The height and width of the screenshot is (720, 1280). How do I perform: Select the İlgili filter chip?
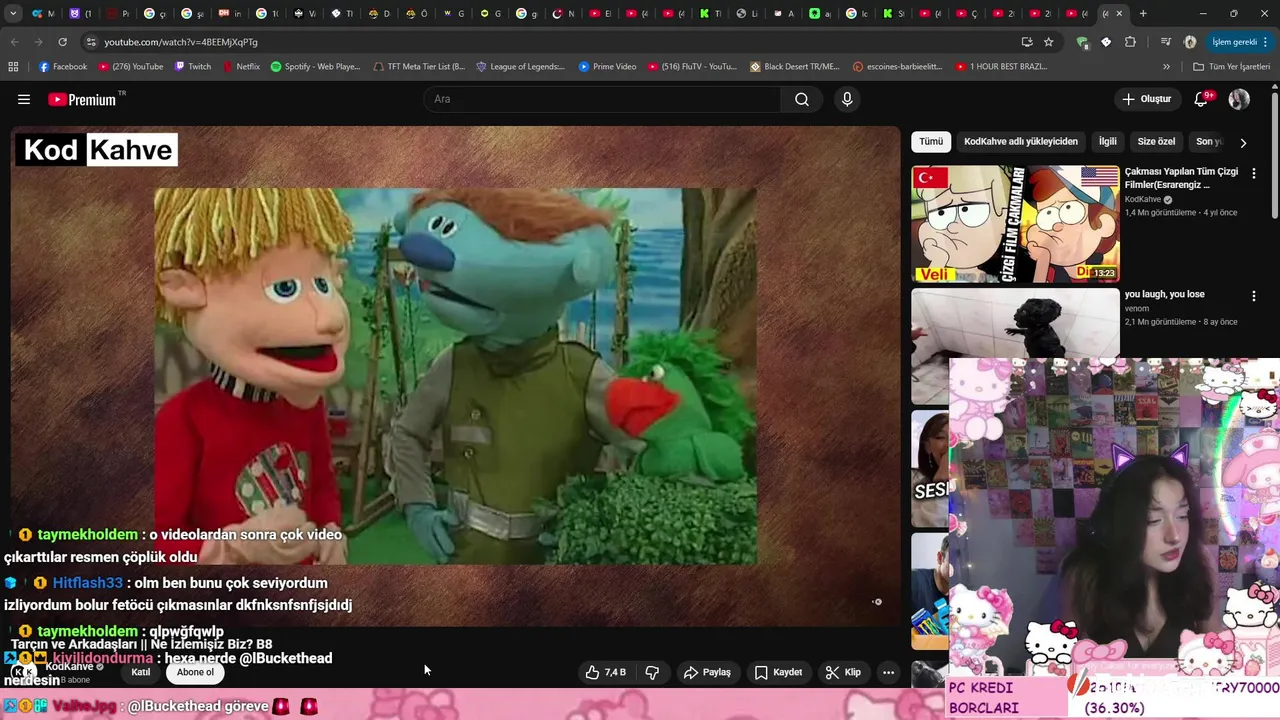click(x=1108, y=142)
